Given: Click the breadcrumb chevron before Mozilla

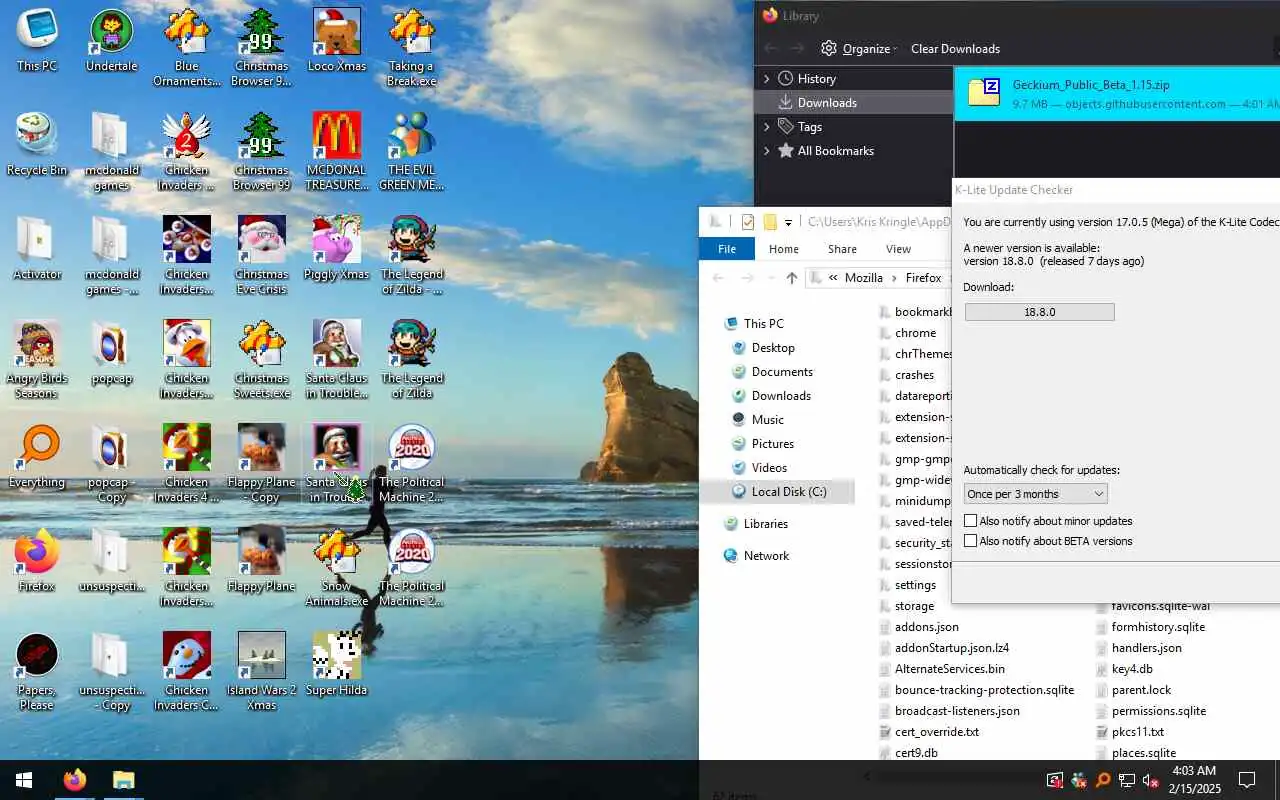Looking at the screenshot, I should click(833, 278).
